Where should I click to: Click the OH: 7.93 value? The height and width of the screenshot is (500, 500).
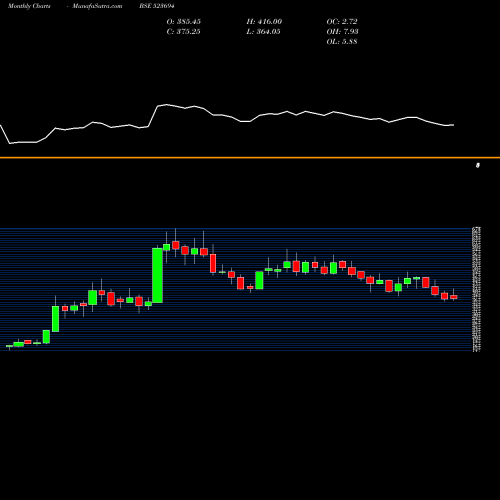(x=342, y=32)
